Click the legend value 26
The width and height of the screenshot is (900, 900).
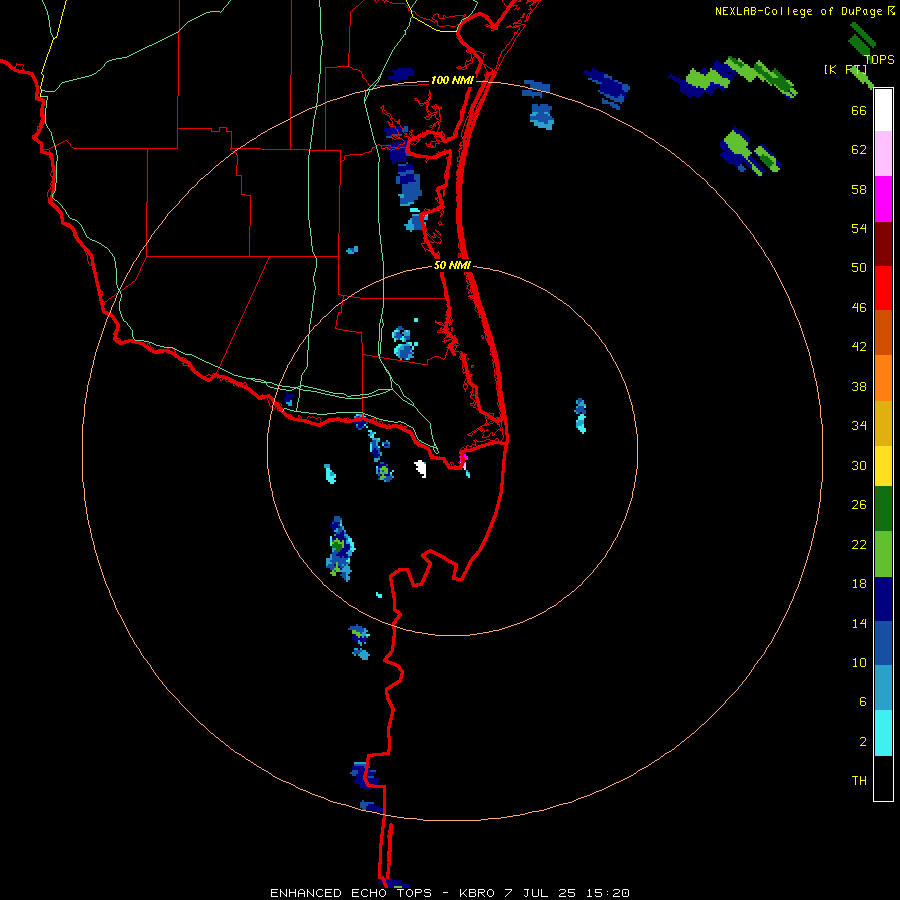pos(859,505)
